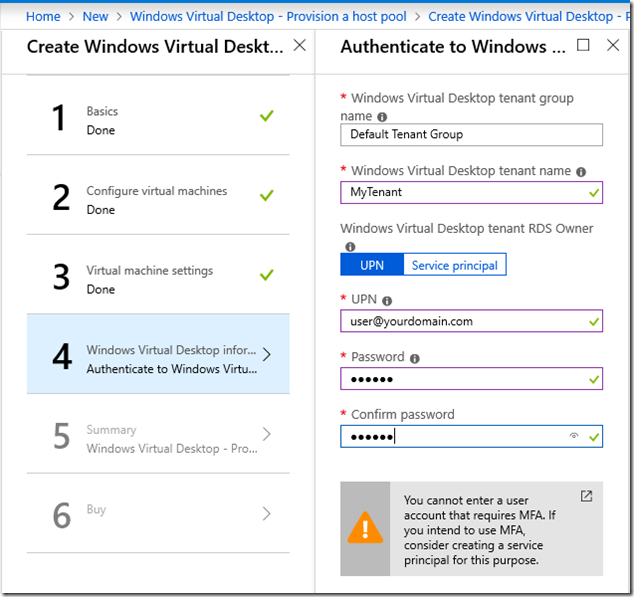Open step 6 Buy
The image size is (634, 597).
click(x=158, y=513)
